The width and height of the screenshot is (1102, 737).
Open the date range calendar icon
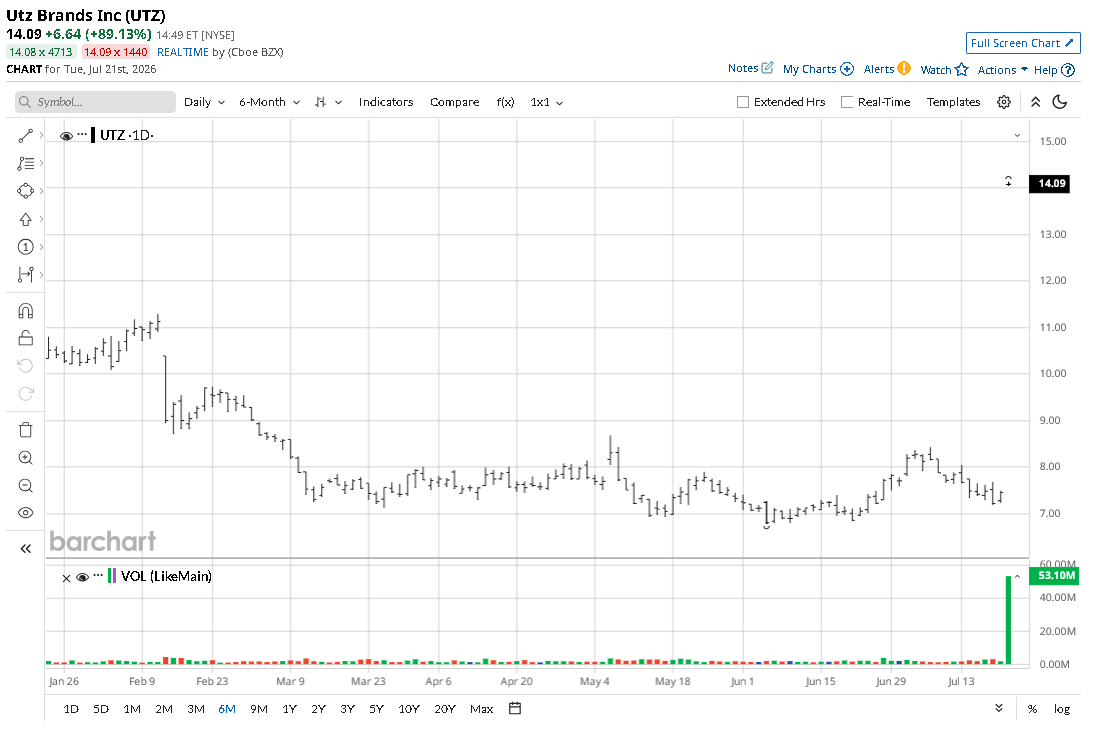point(515,708)
